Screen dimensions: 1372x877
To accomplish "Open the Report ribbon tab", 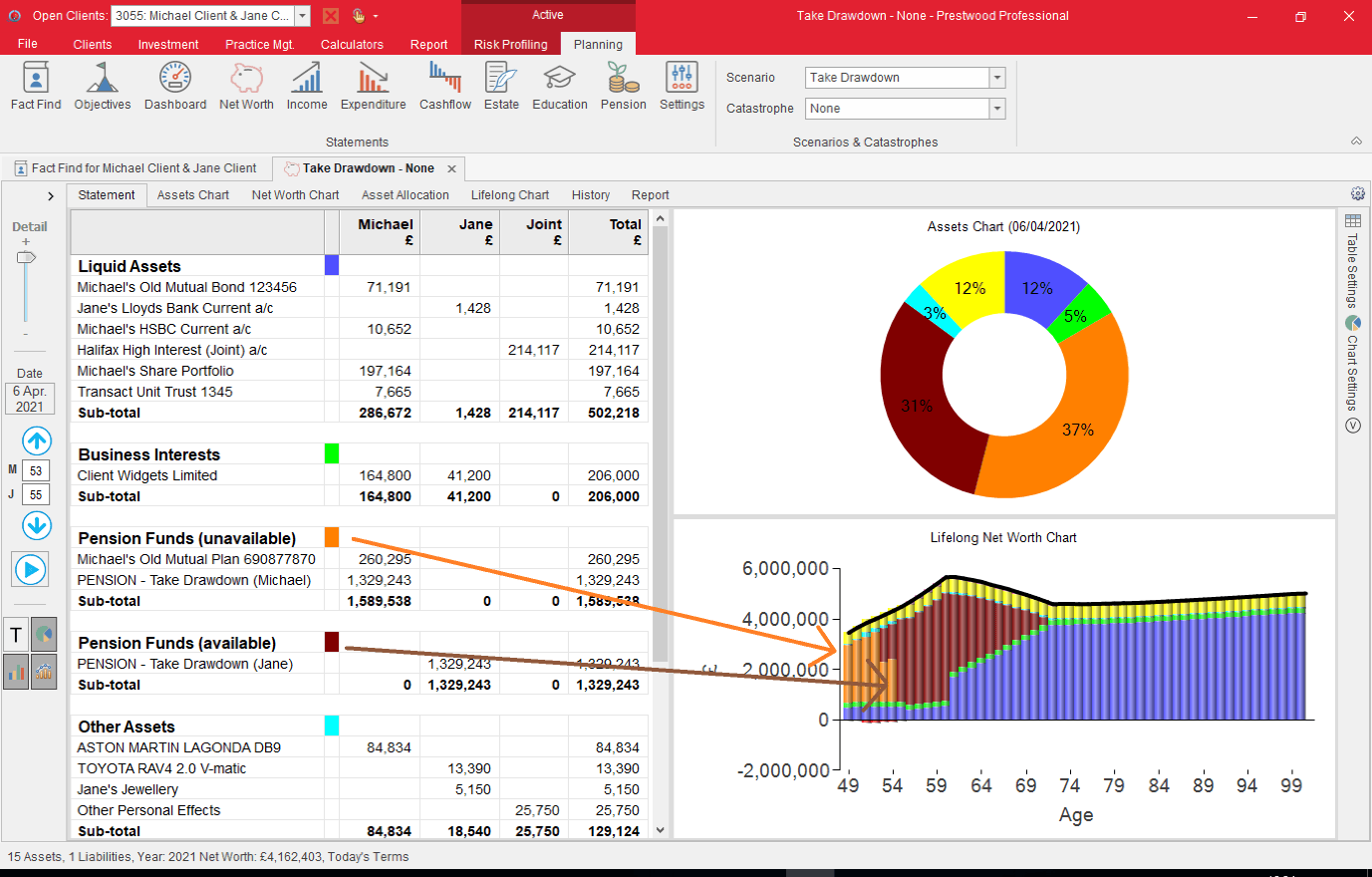I will pos(429,44).
